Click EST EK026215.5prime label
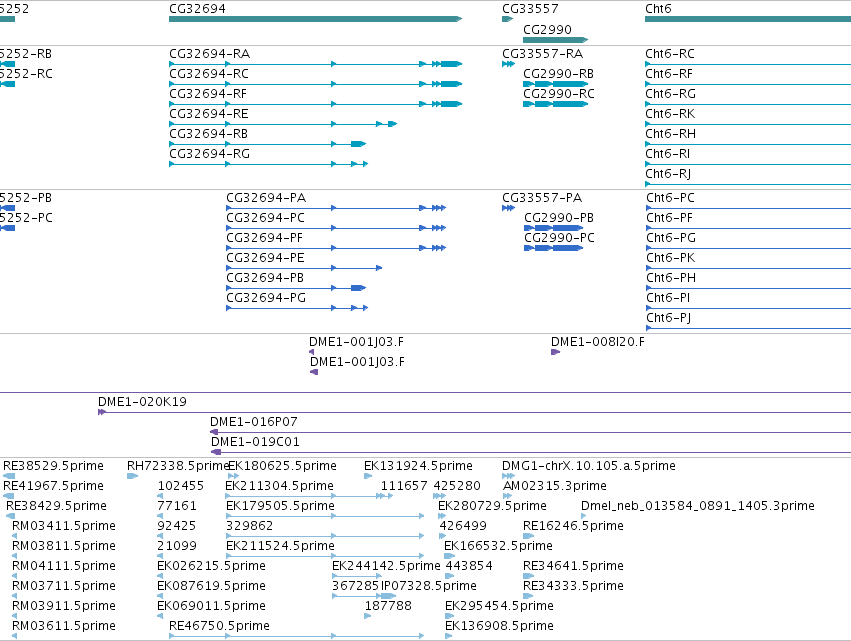851x641 pixels. [x=211, y=567]
